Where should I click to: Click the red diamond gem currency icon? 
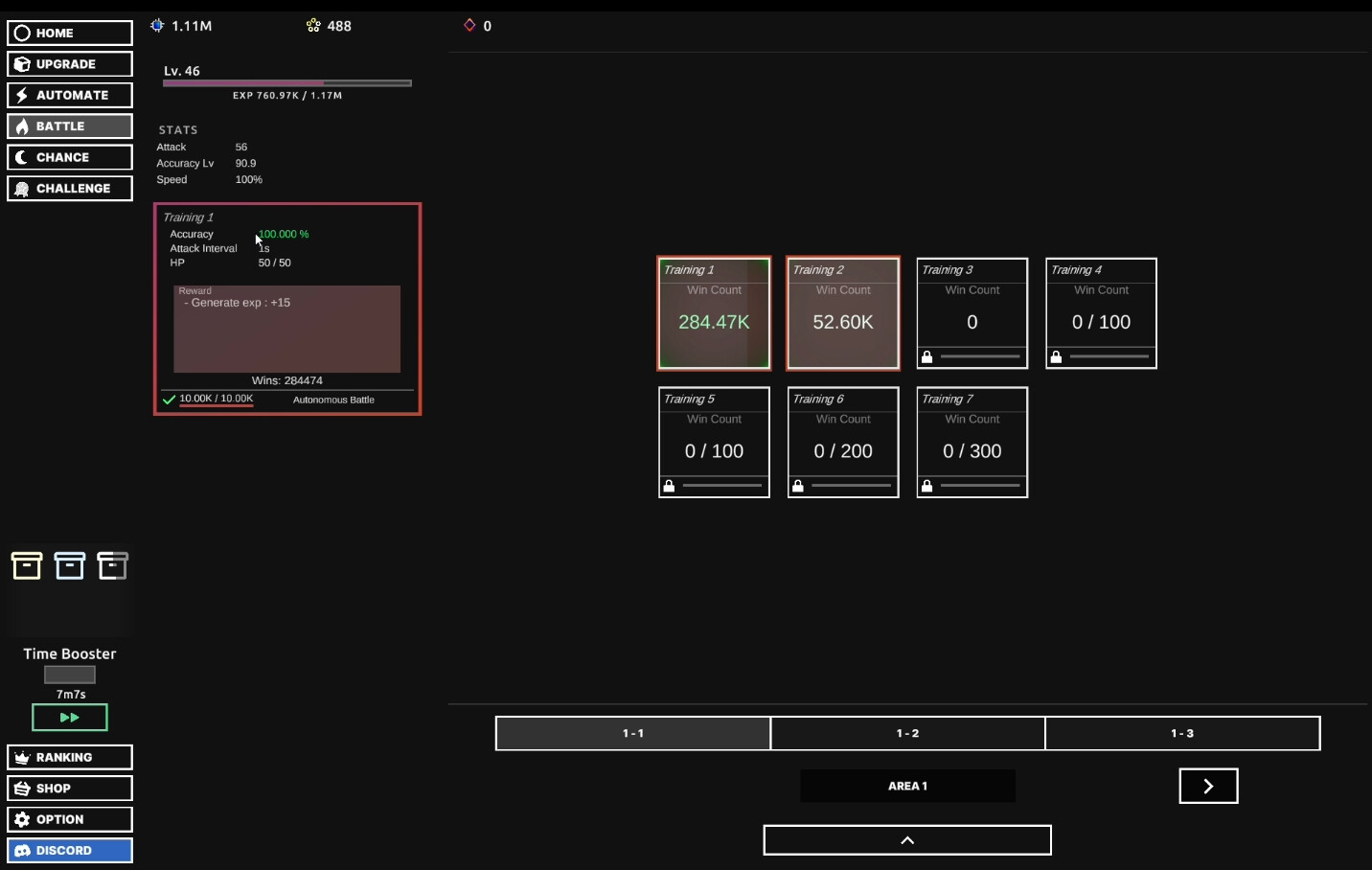(469, 25)
